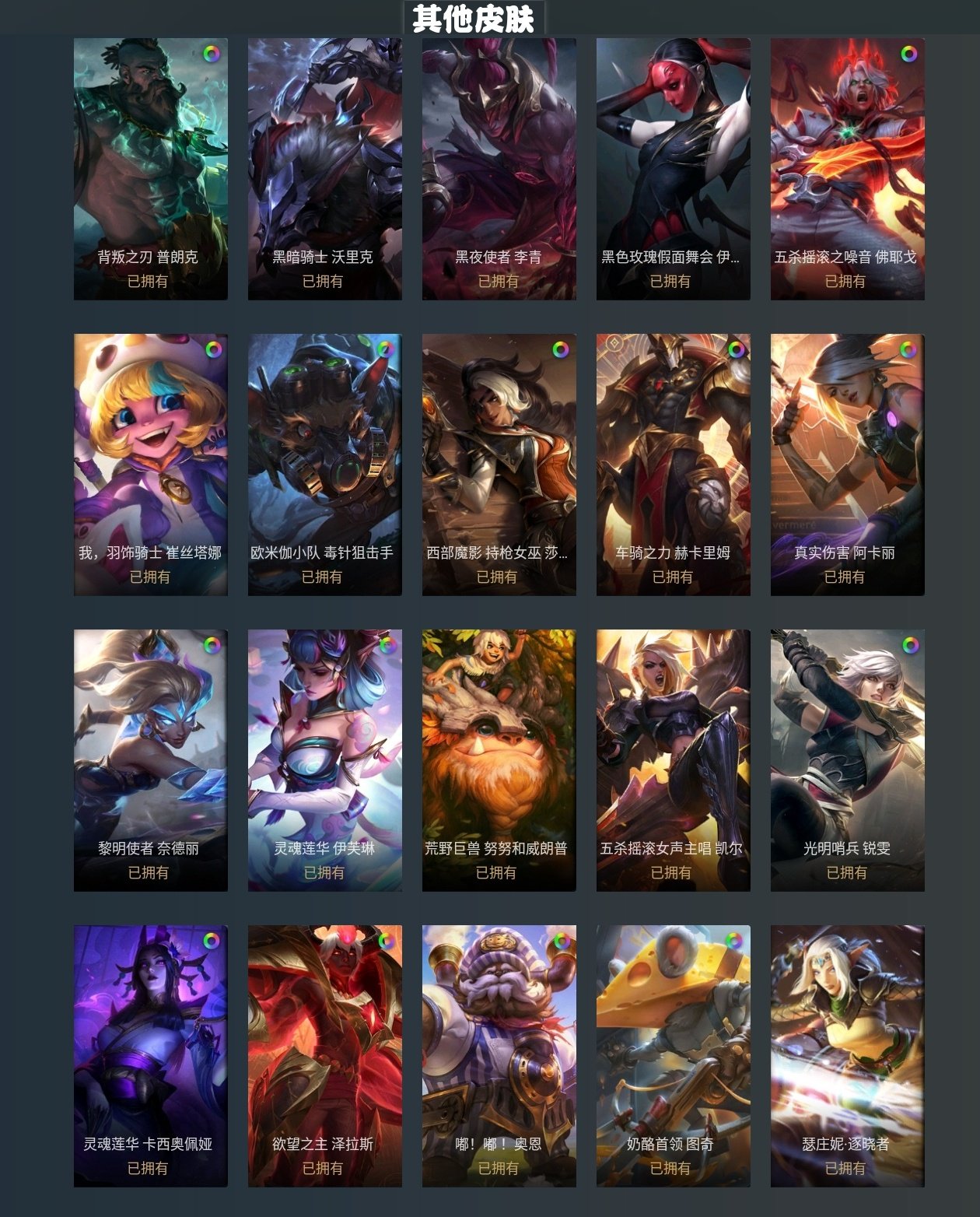Viewport: 980px width, 1217px height.
Task: Click the chroma wheel icon on 背叛之刃 普朗克
Action: tap(212, 54)
